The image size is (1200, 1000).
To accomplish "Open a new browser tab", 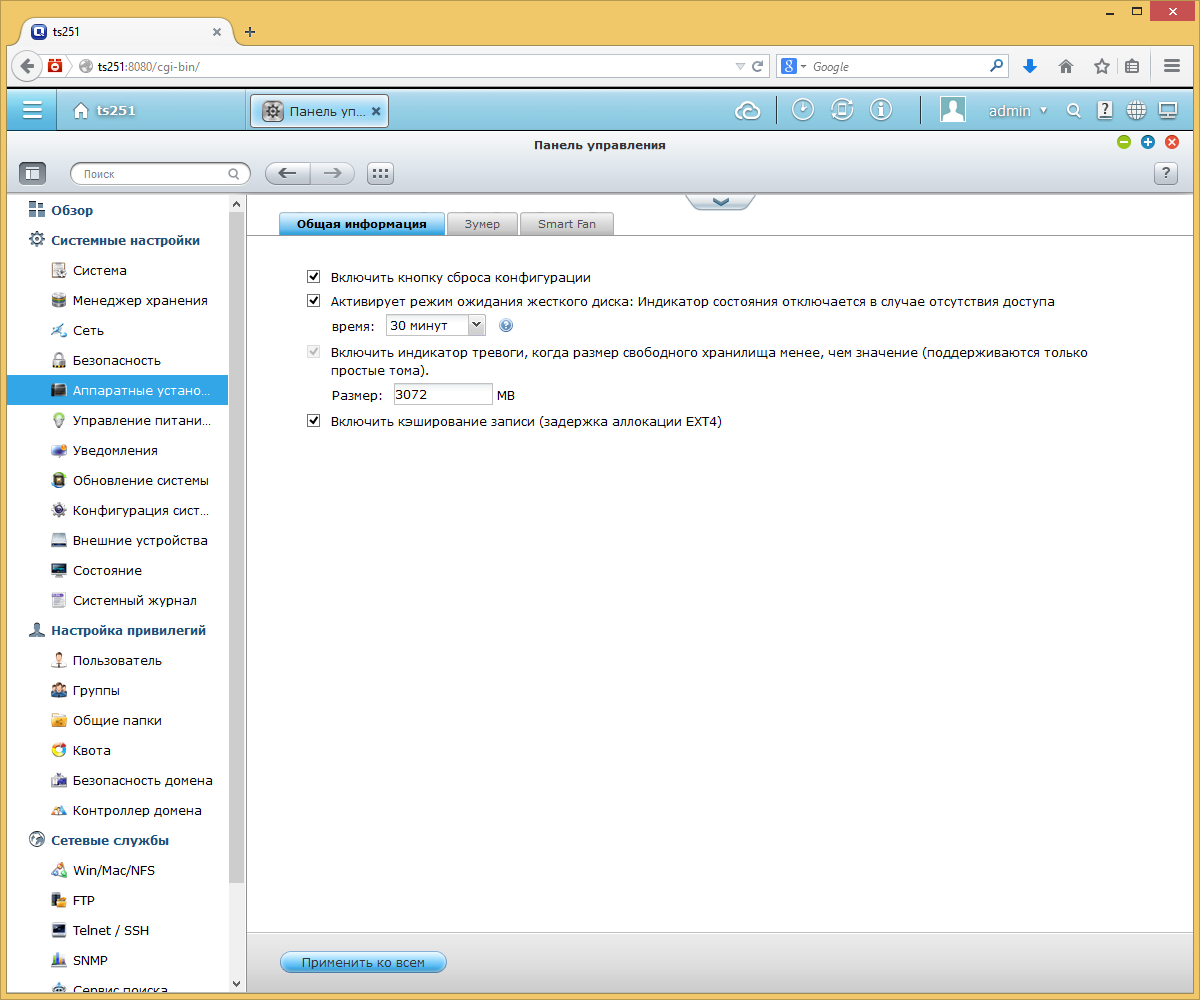I will tap(250, 31).
